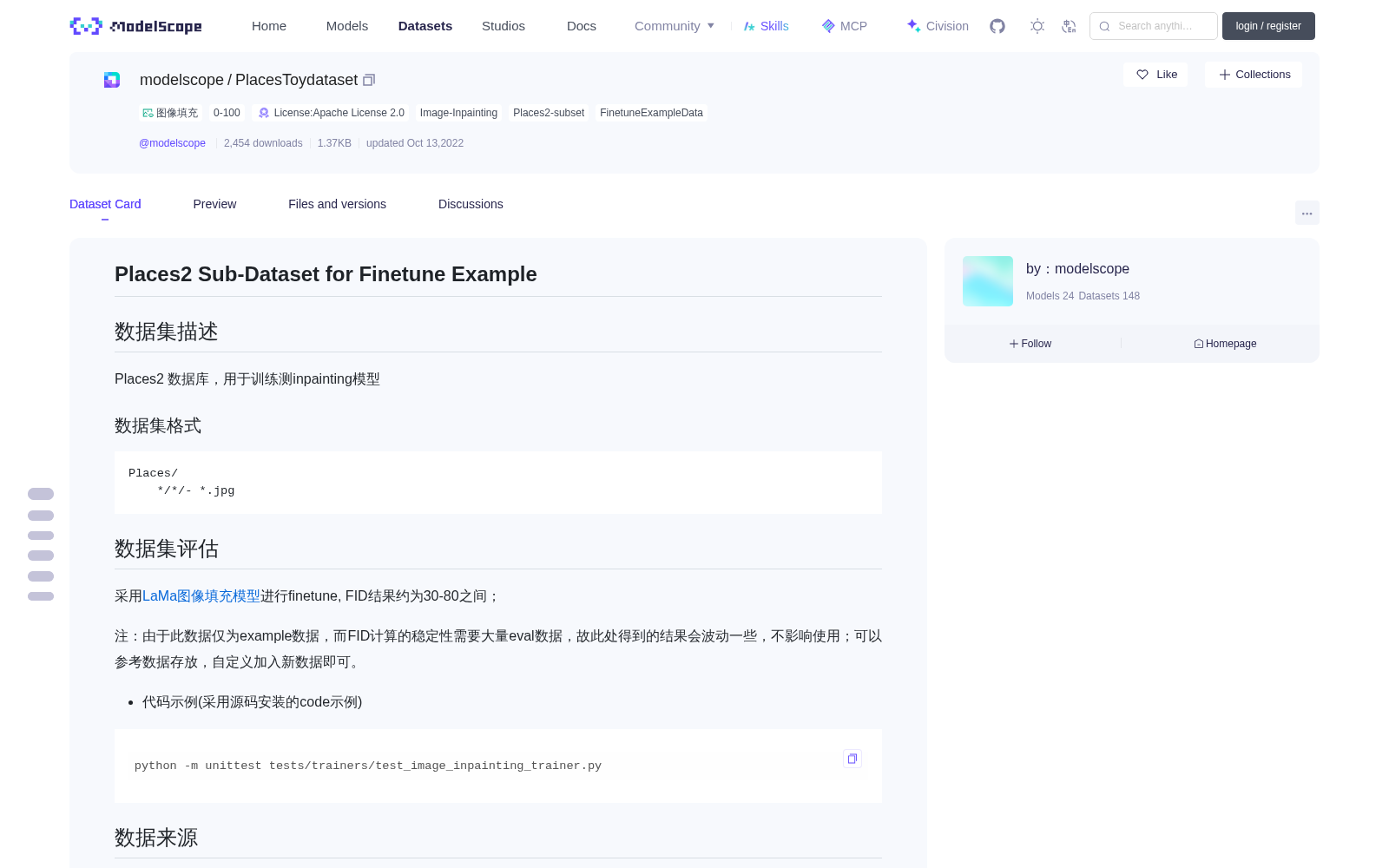Click the heart Like button

point(1155,75)
